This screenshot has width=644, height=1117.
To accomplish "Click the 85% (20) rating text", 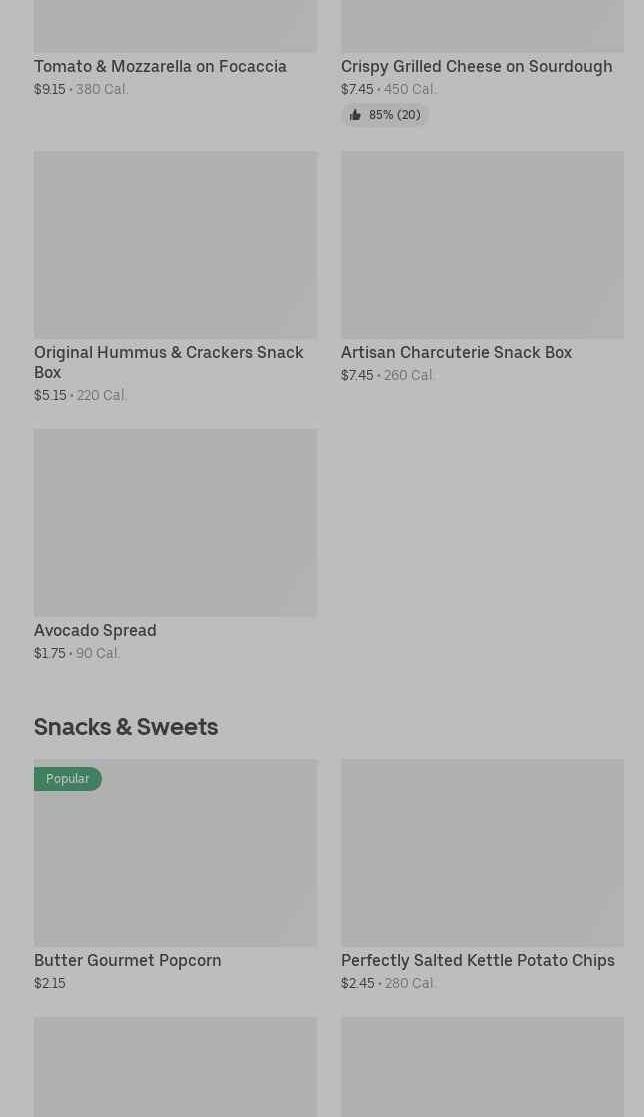I will point(394,116).
